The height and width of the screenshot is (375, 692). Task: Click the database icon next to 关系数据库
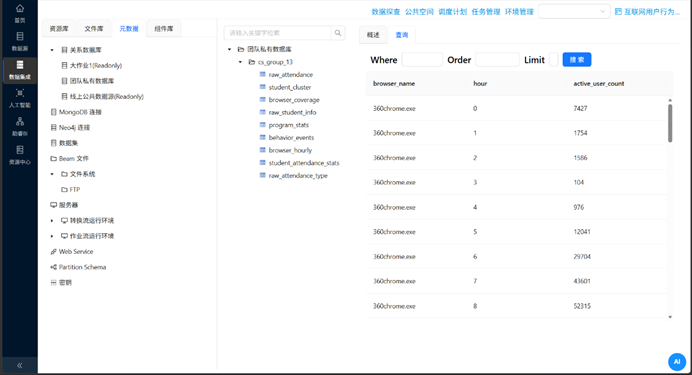pos(64,50)
